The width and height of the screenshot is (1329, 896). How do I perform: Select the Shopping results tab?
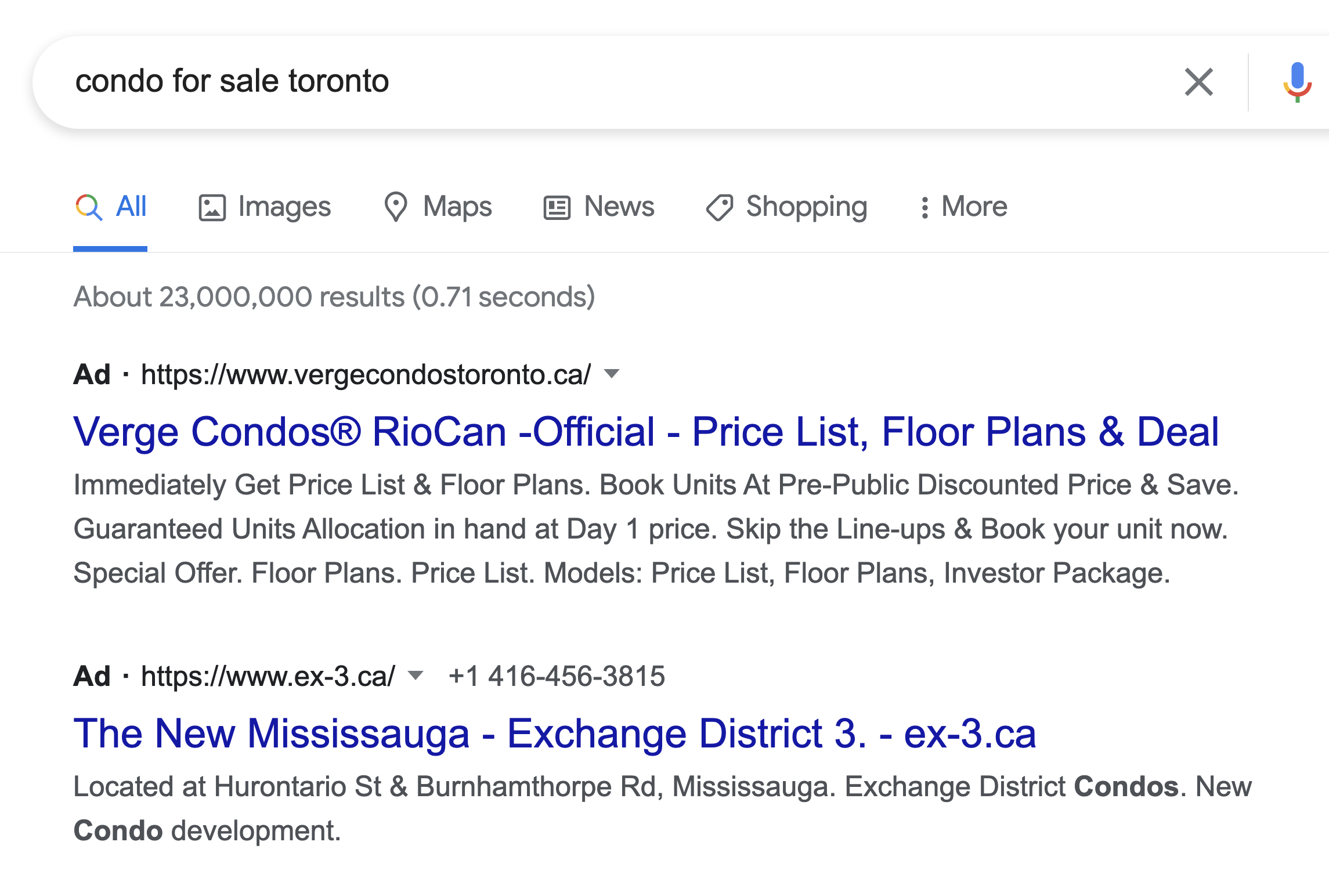click(x=806, y=207)
